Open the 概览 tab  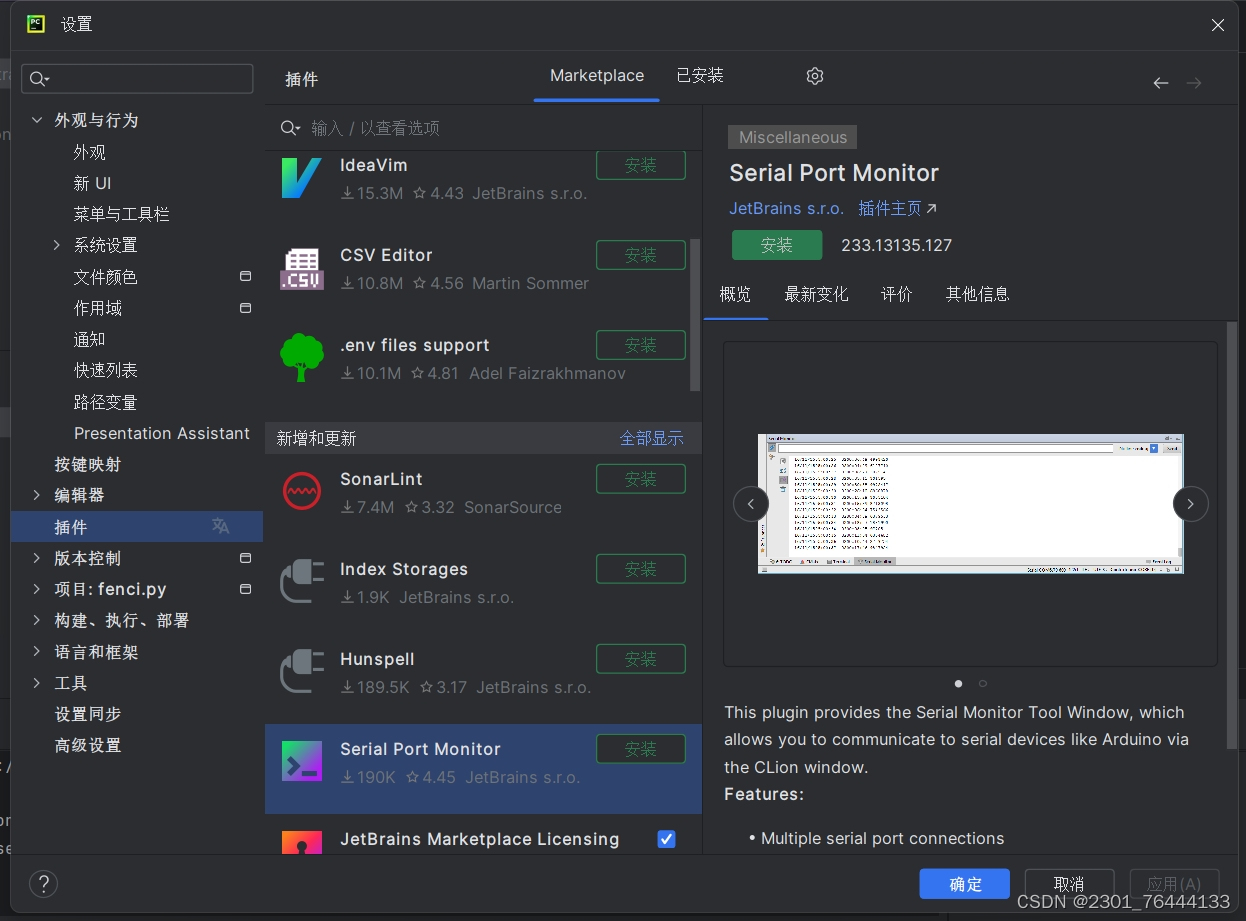tap(735, 294)
